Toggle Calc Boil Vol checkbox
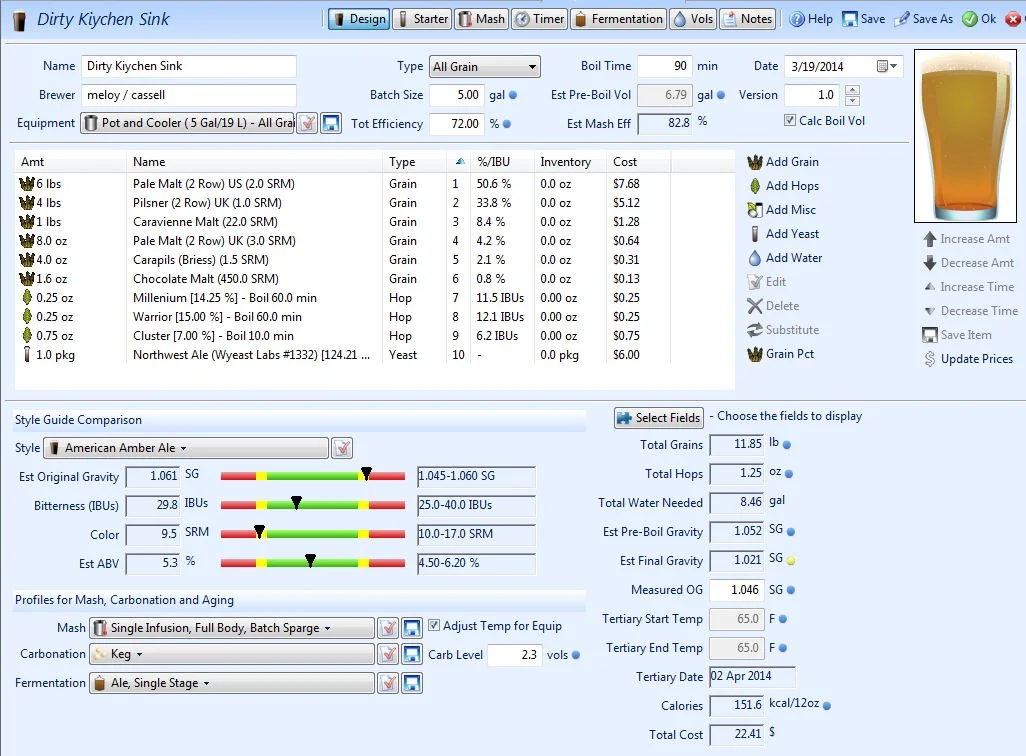The width and height of the screenshot is (1026, 756). [790, 120]
